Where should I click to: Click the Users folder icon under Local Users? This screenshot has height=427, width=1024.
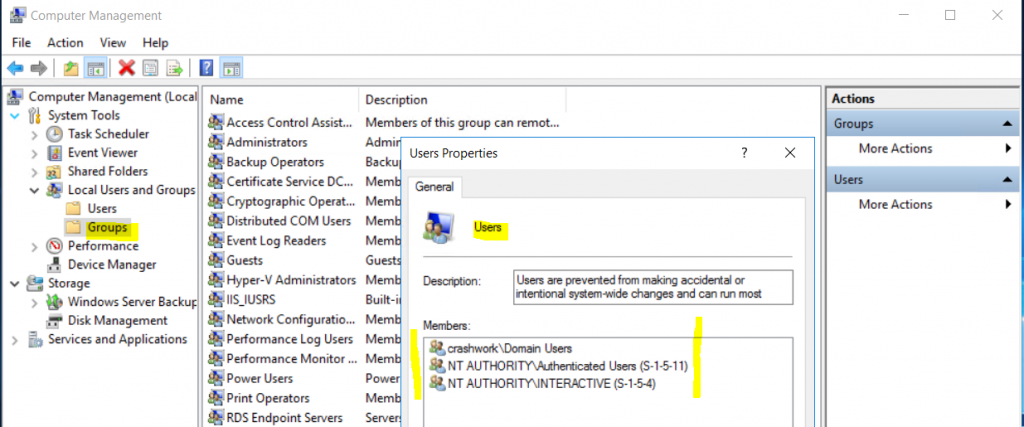[x=74, y=209]
